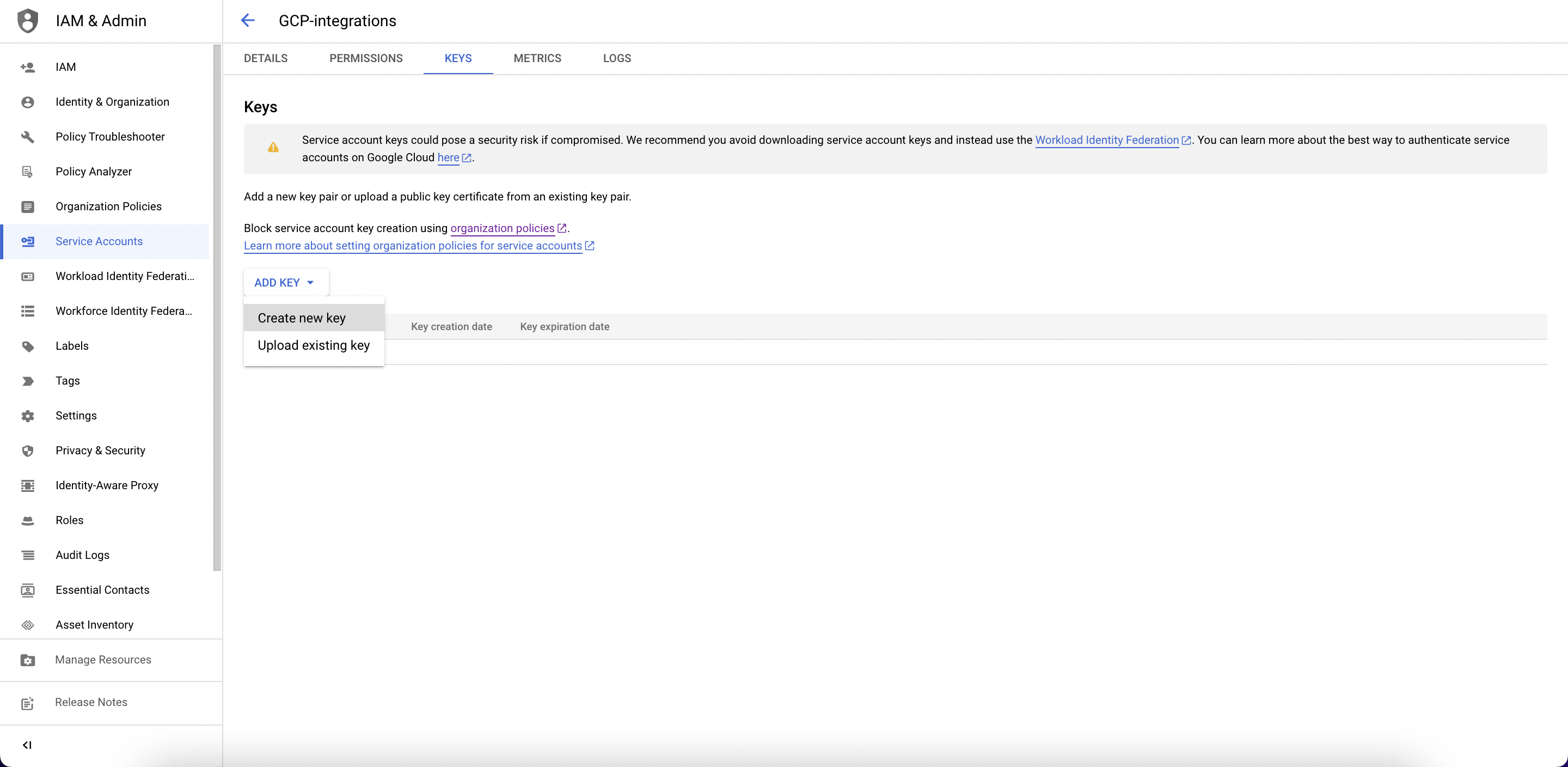Image resolution: width=1568 pixels, height=767 pixels.
Task: Click the Organization Policies icon
Action: (x=27, y=206)
